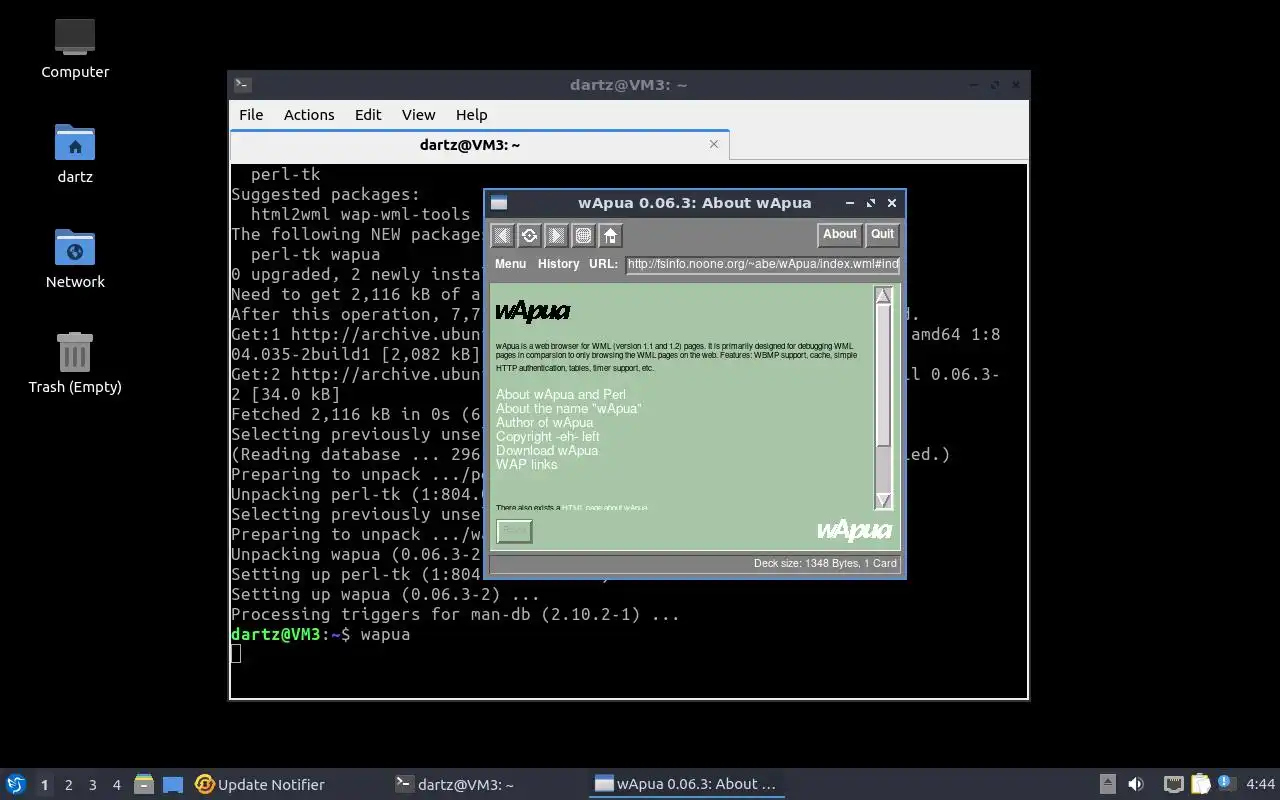
Task: Switch to workspace 1
Action: [x=44, y=785]
